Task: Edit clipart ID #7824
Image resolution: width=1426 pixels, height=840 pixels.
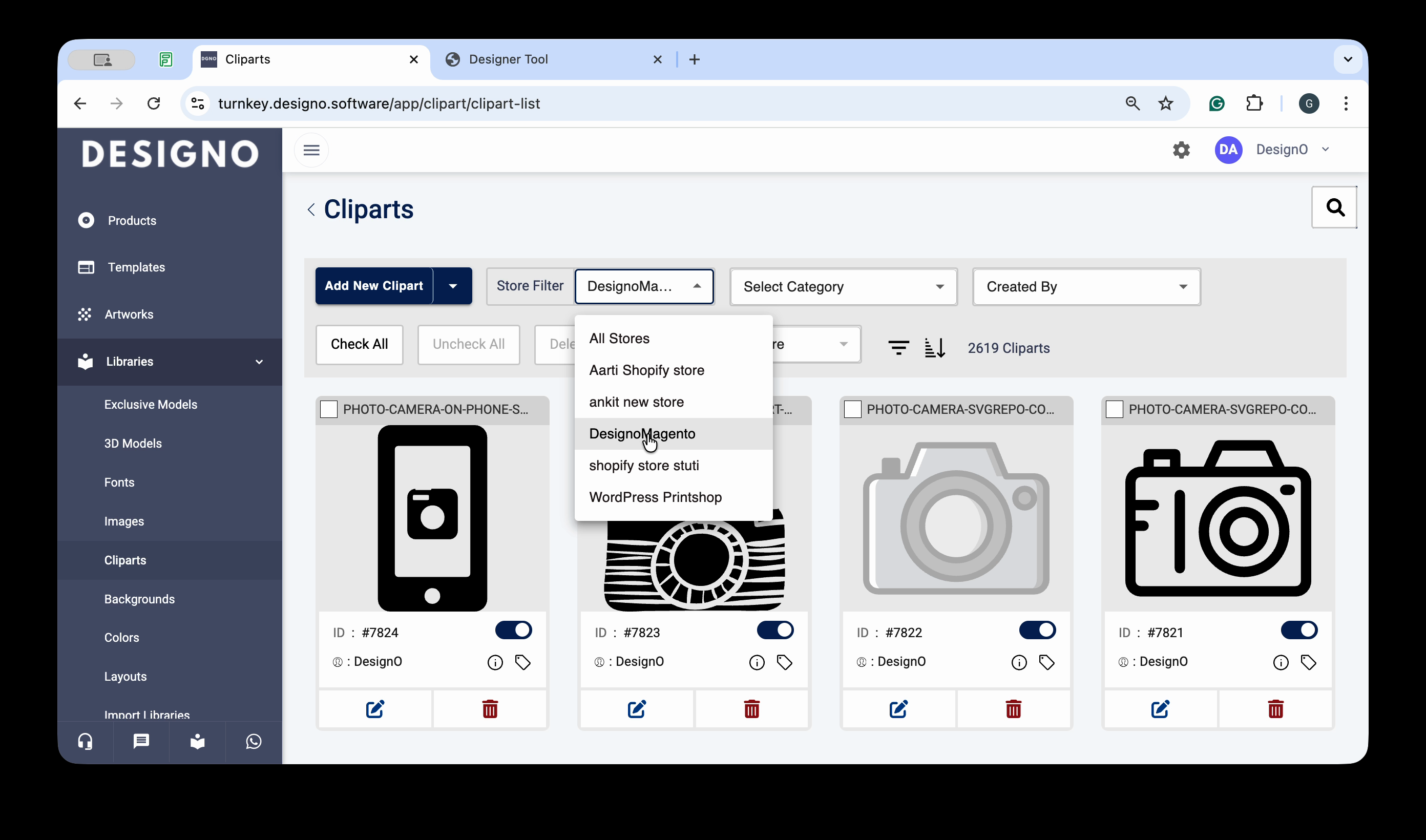Action: tap(374, 709)
